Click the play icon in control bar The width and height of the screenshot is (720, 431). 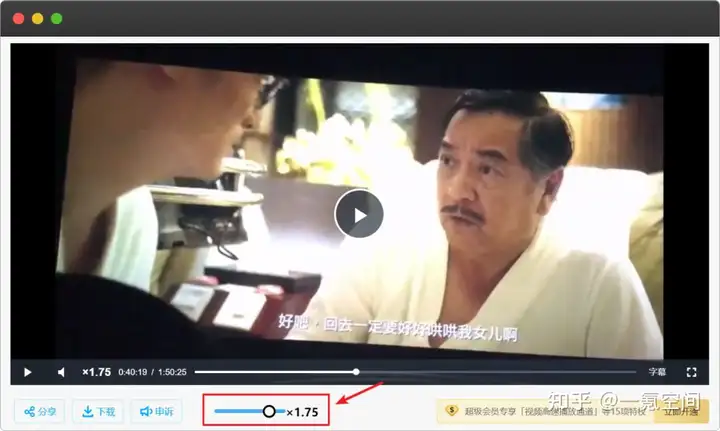(x=28, y=372)
